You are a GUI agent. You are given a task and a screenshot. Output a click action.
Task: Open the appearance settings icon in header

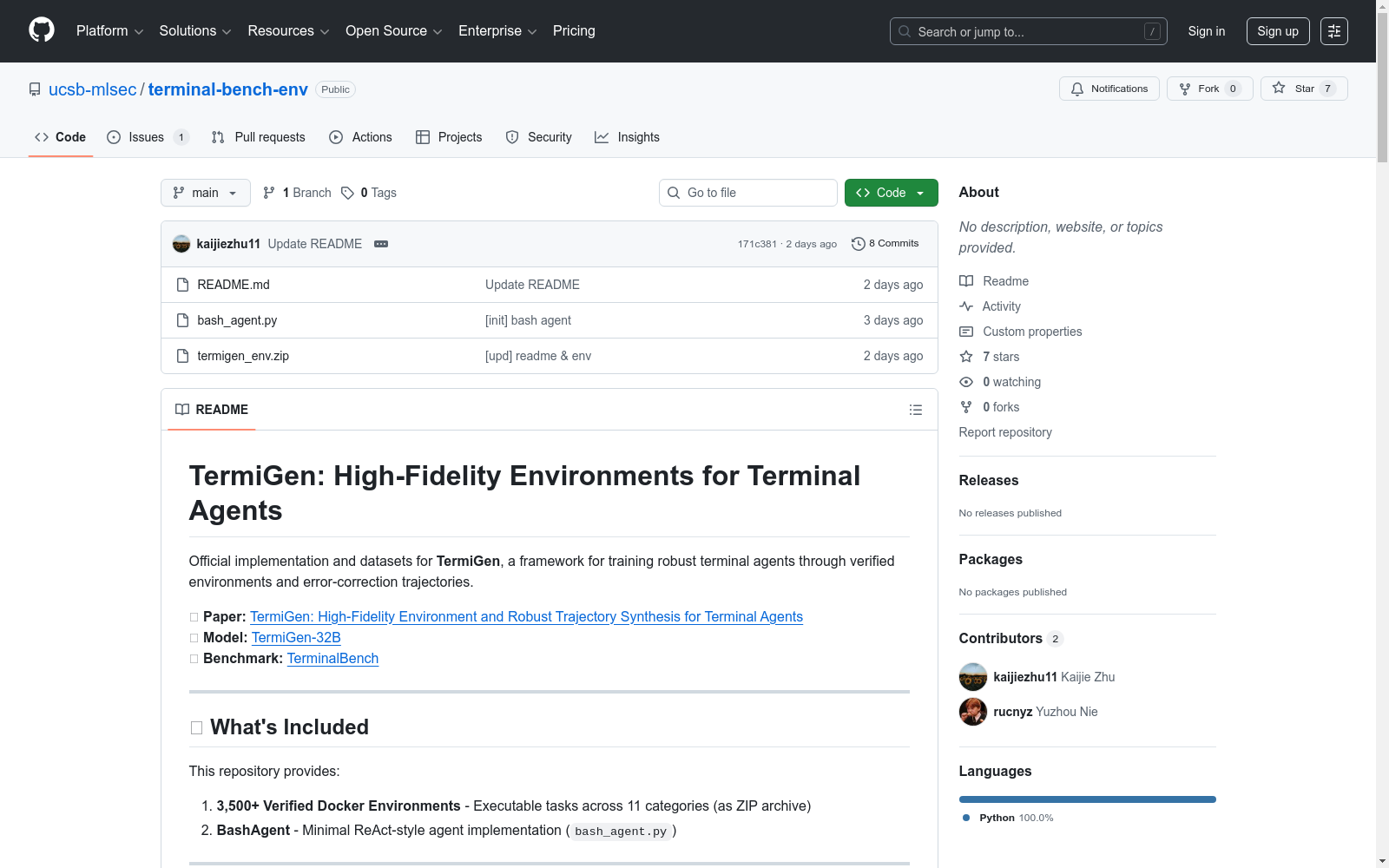click(1333, 31)
